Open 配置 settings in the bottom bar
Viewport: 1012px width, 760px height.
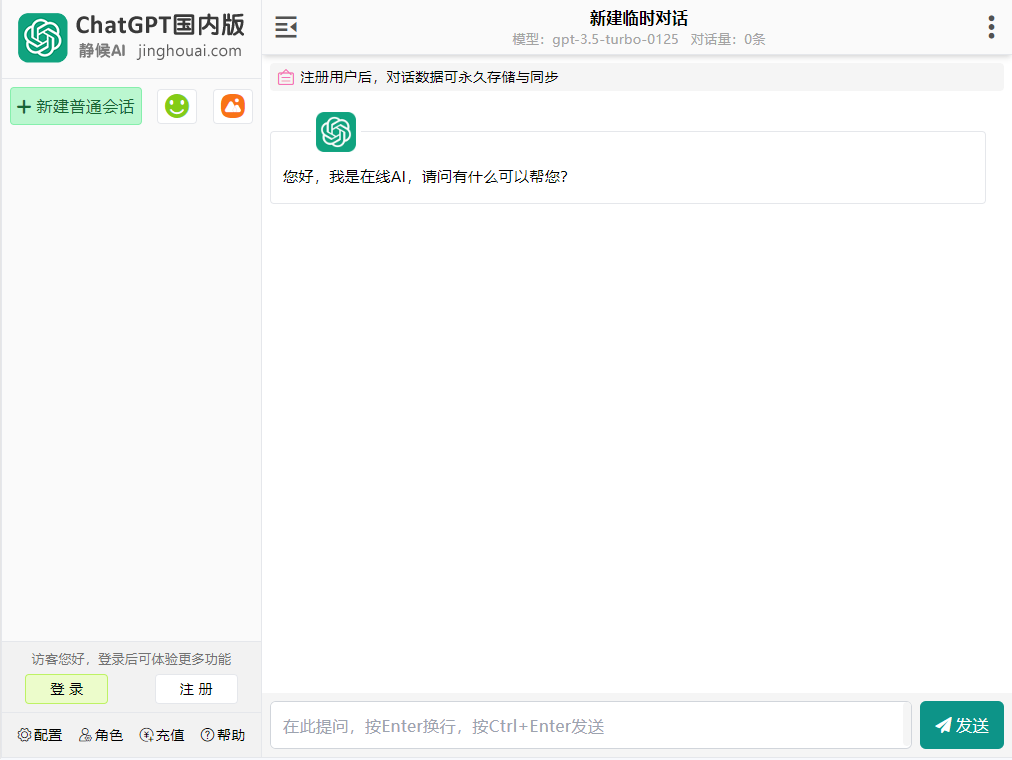click(x=40, y=735)
